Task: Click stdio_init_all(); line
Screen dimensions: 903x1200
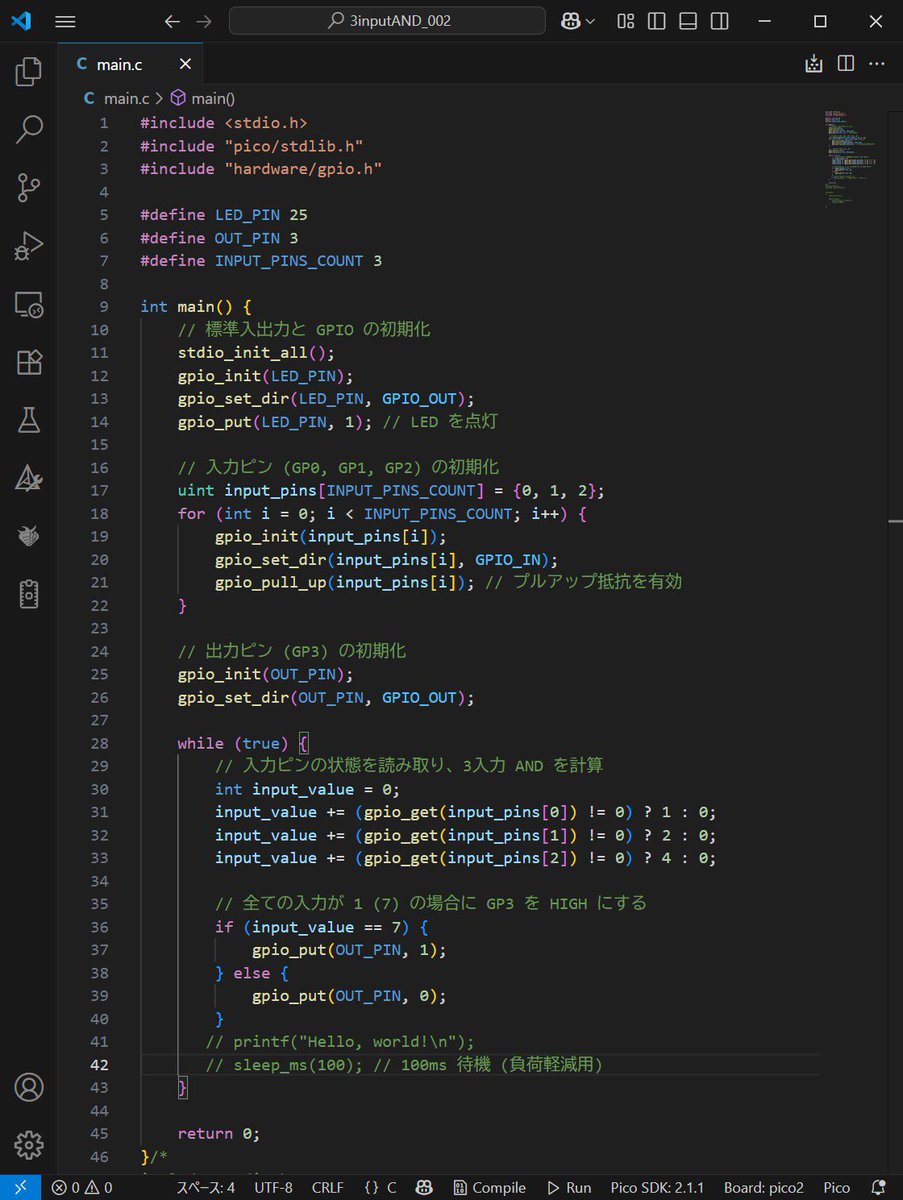Action: coord(256,353)
